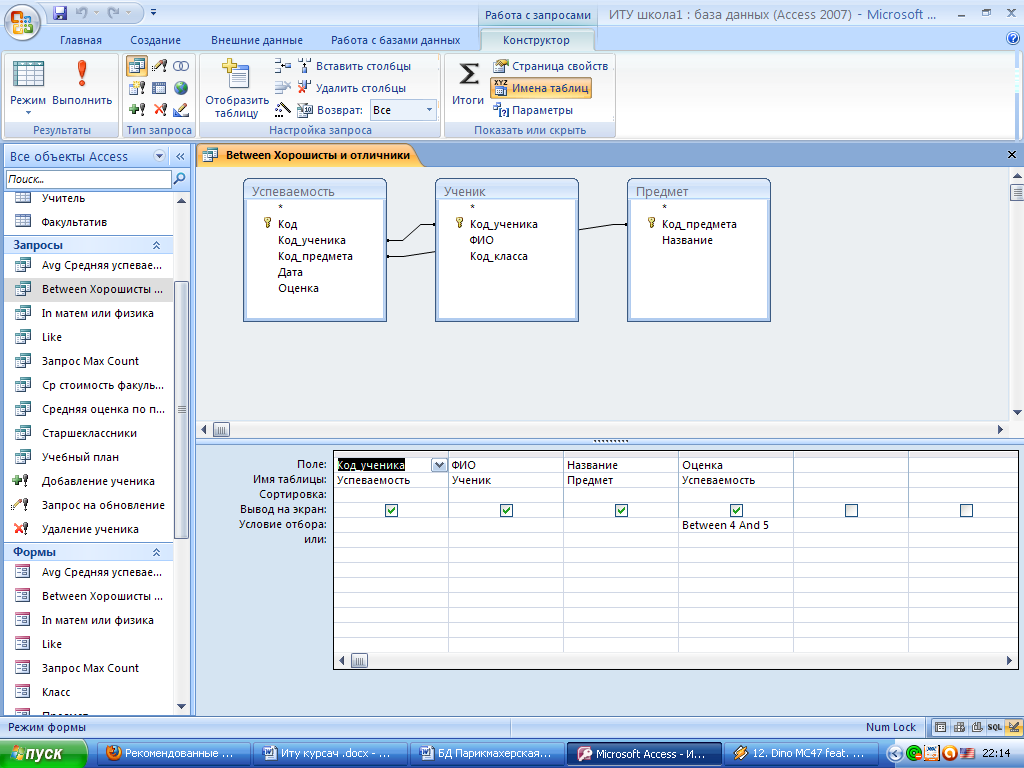Choose the Update query type pencil icon
The height and width of the screenshot is (768, 1024).
159,66
